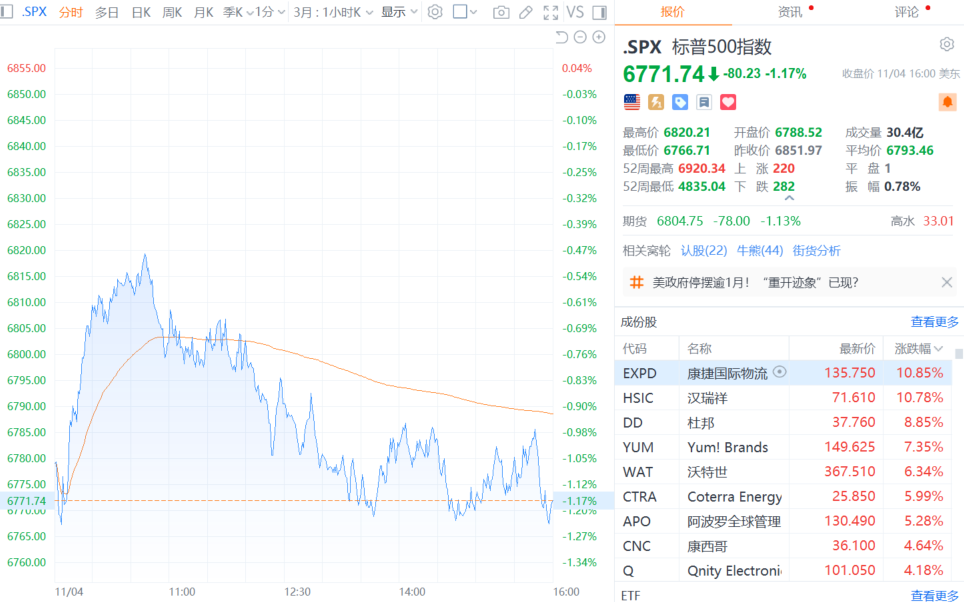Click the US flag market icon
This screenshot has height=602, width=964.
click(x=632, y=102)
